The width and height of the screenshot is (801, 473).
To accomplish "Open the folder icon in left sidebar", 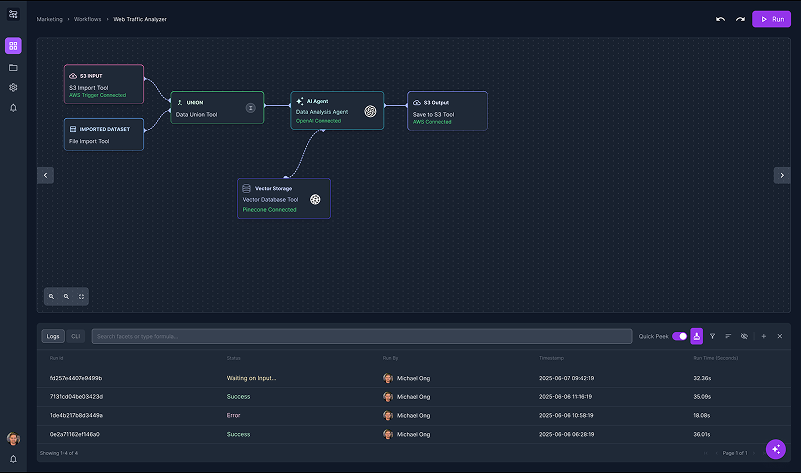I will (x=13, y=67).
